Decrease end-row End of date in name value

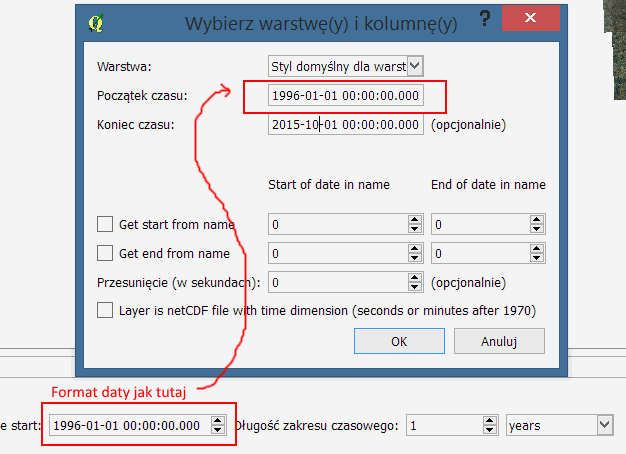pos(537,258)
